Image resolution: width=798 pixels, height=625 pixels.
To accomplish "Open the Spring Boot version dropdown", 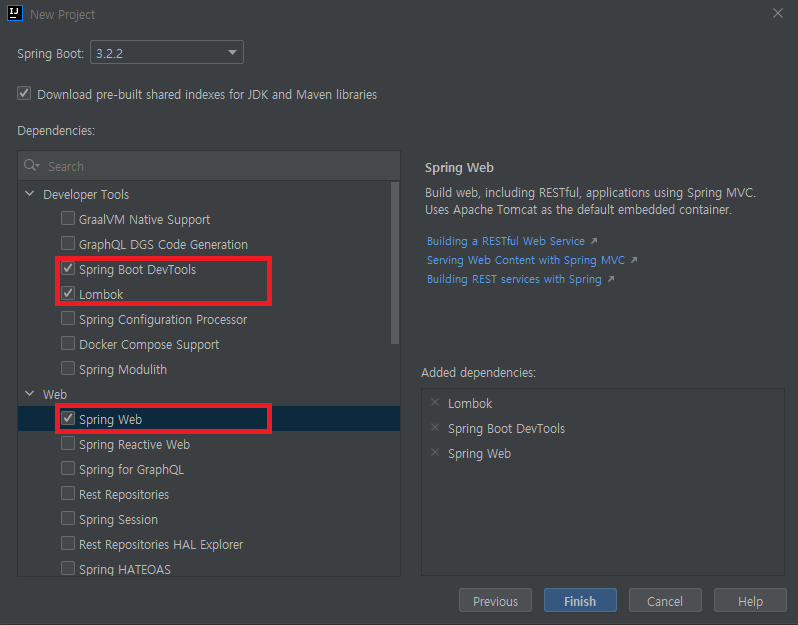I will pyautogui.click(x=167, y=52).
